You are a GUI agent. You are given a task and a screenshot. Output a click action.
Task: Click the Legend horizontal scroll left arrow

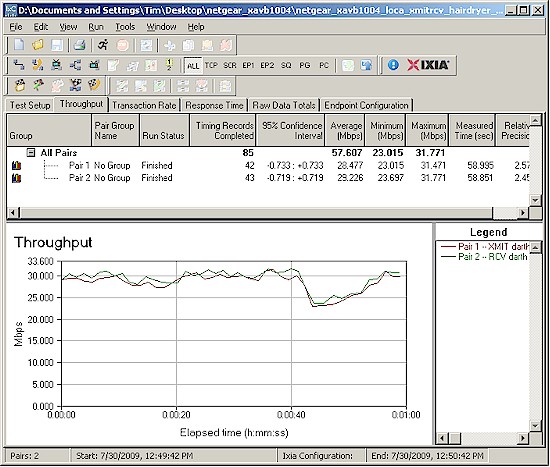click(x=442, y=438)
